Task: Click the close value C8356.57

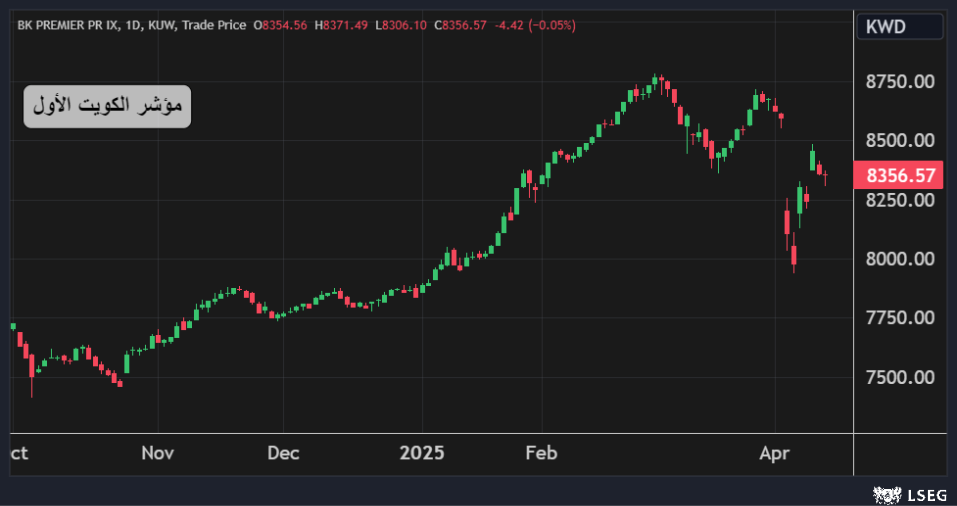Action: 460,26
